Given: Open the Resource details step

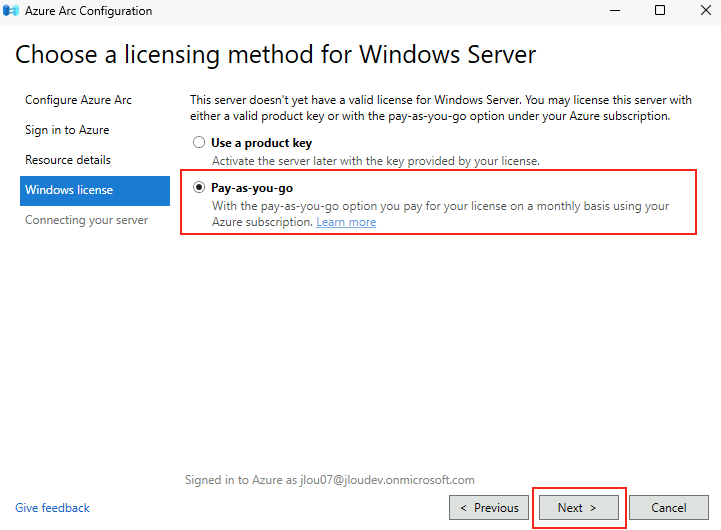Looking at the screenshot, I should (68, 160).
